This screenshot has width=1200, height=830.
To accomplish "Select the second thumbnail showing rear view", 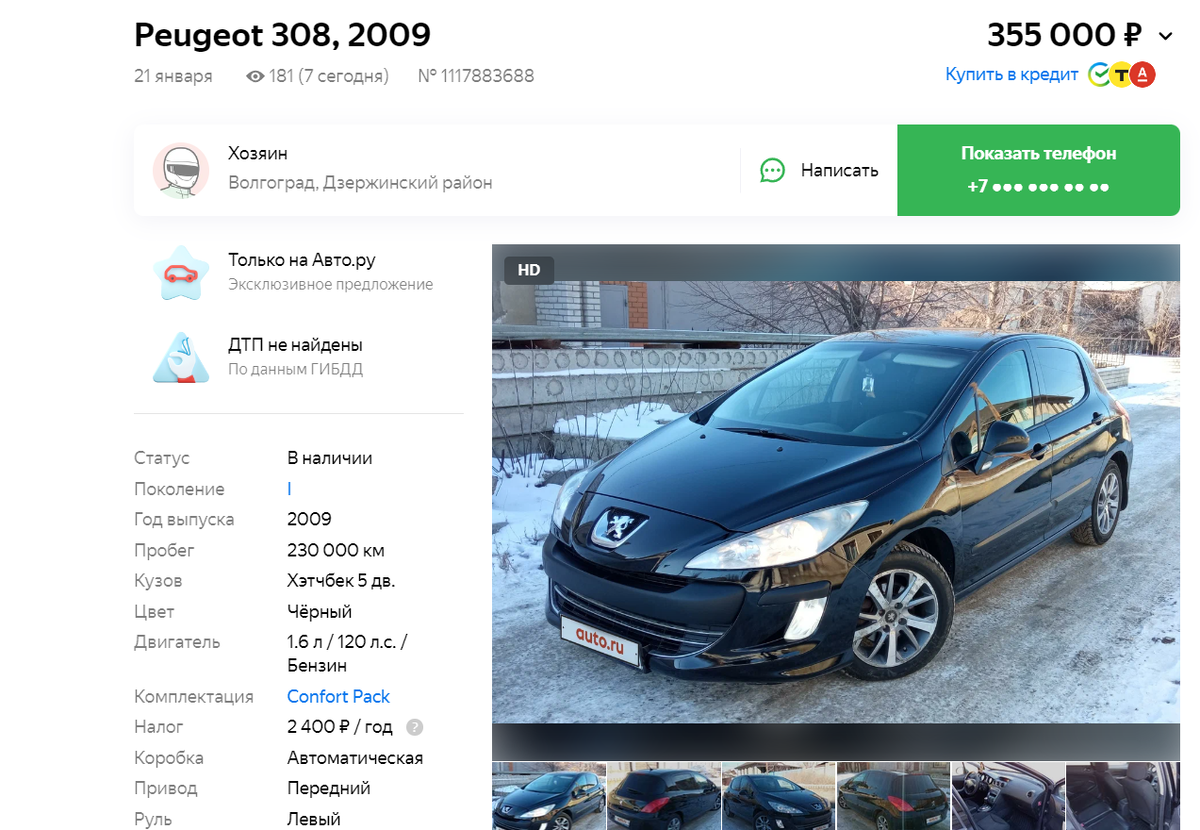I will coord(664,796).
